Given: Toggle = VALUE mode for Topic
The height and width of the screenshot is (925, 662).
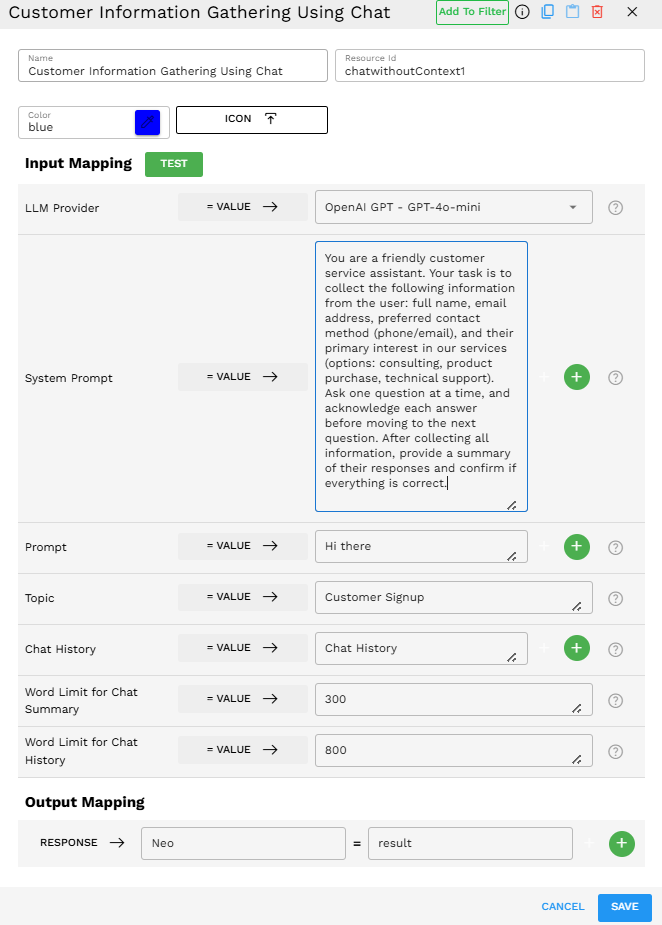Looking at the screenshot, I should pyautogui.click(x=243, y=597).
